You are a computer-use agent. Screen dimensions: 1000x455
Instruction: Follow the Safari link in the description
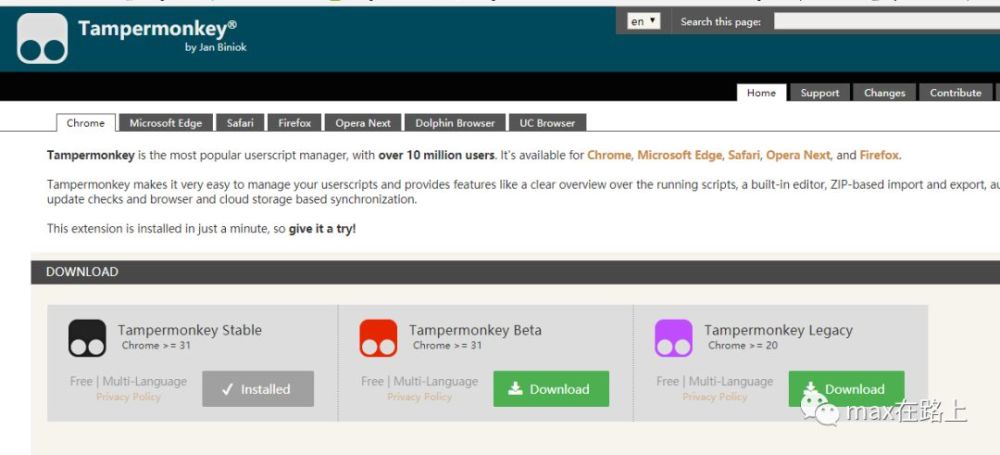click(x=744, y=155)
